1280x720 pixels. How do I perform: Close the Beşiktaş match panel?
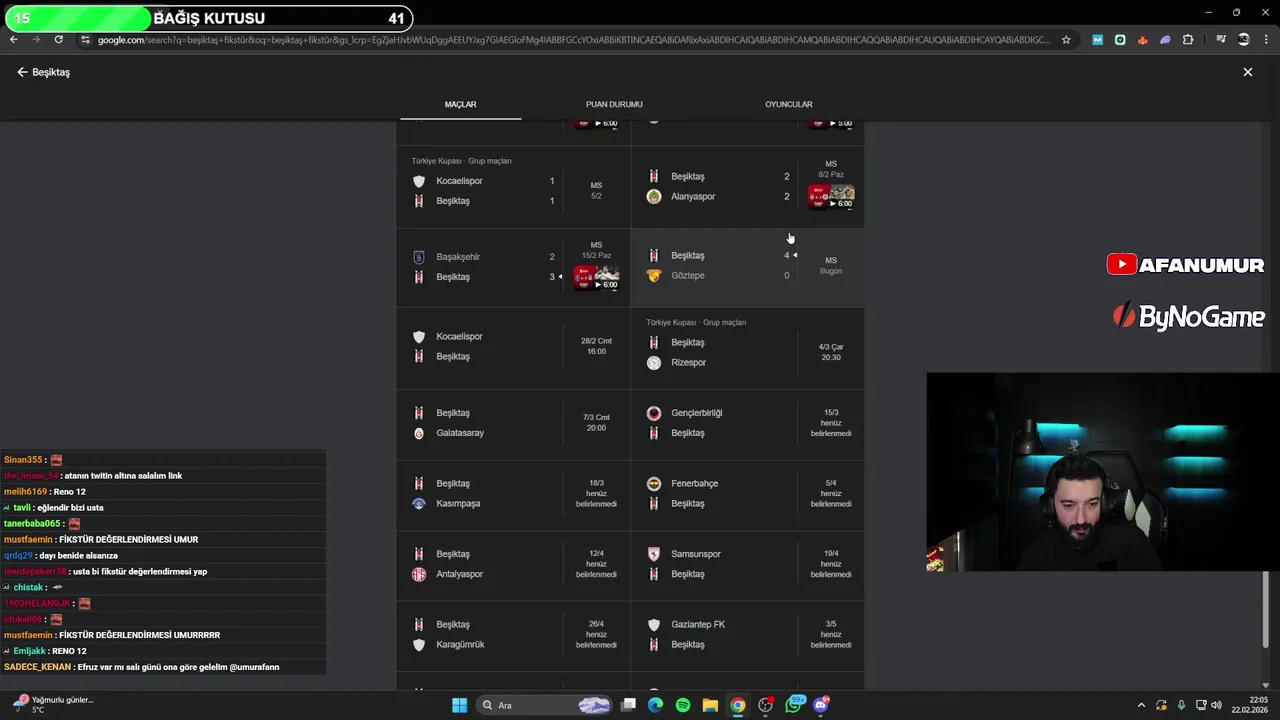tap(1247, 72)
